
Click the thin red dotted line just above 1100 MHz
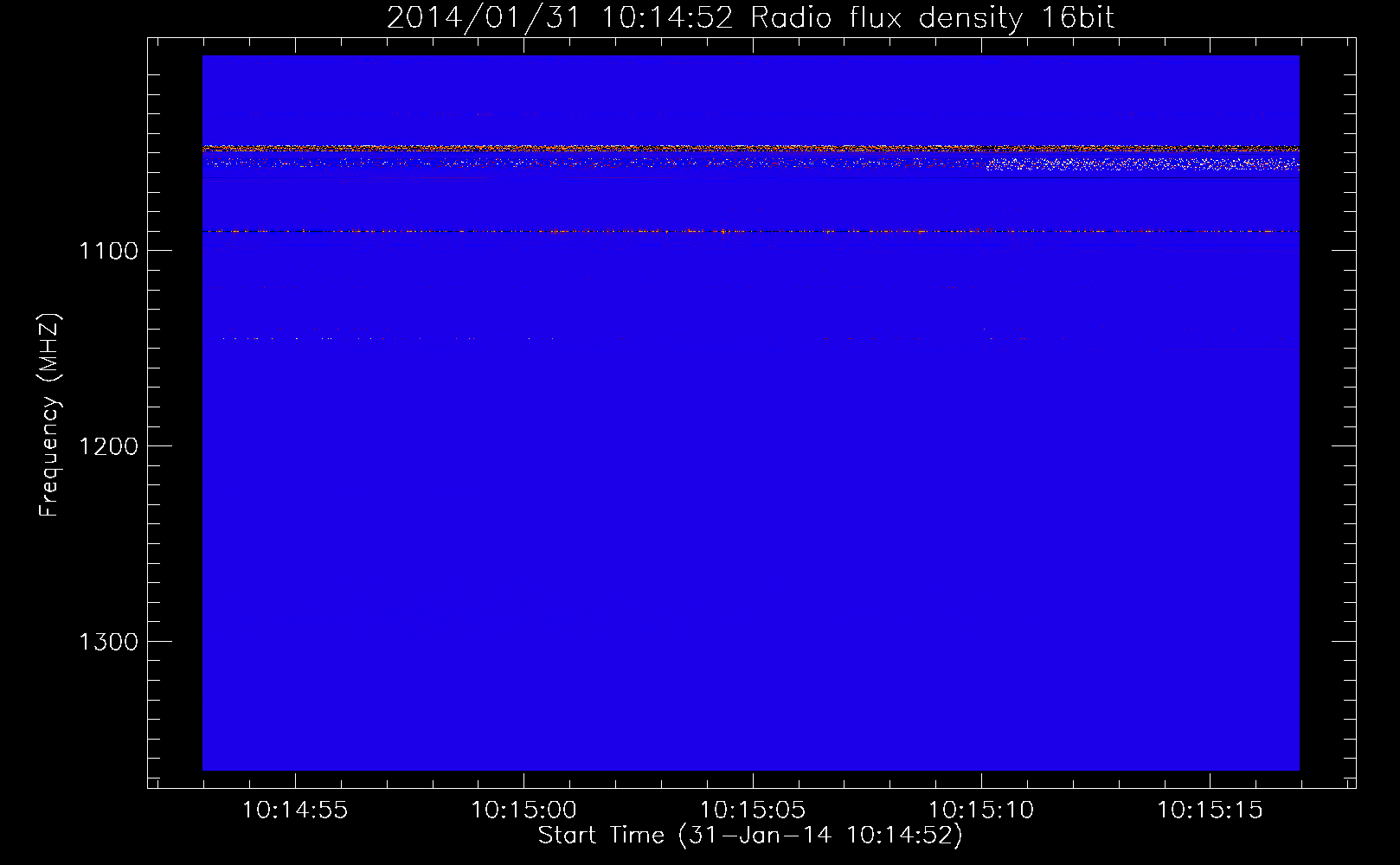click(750, 231)
